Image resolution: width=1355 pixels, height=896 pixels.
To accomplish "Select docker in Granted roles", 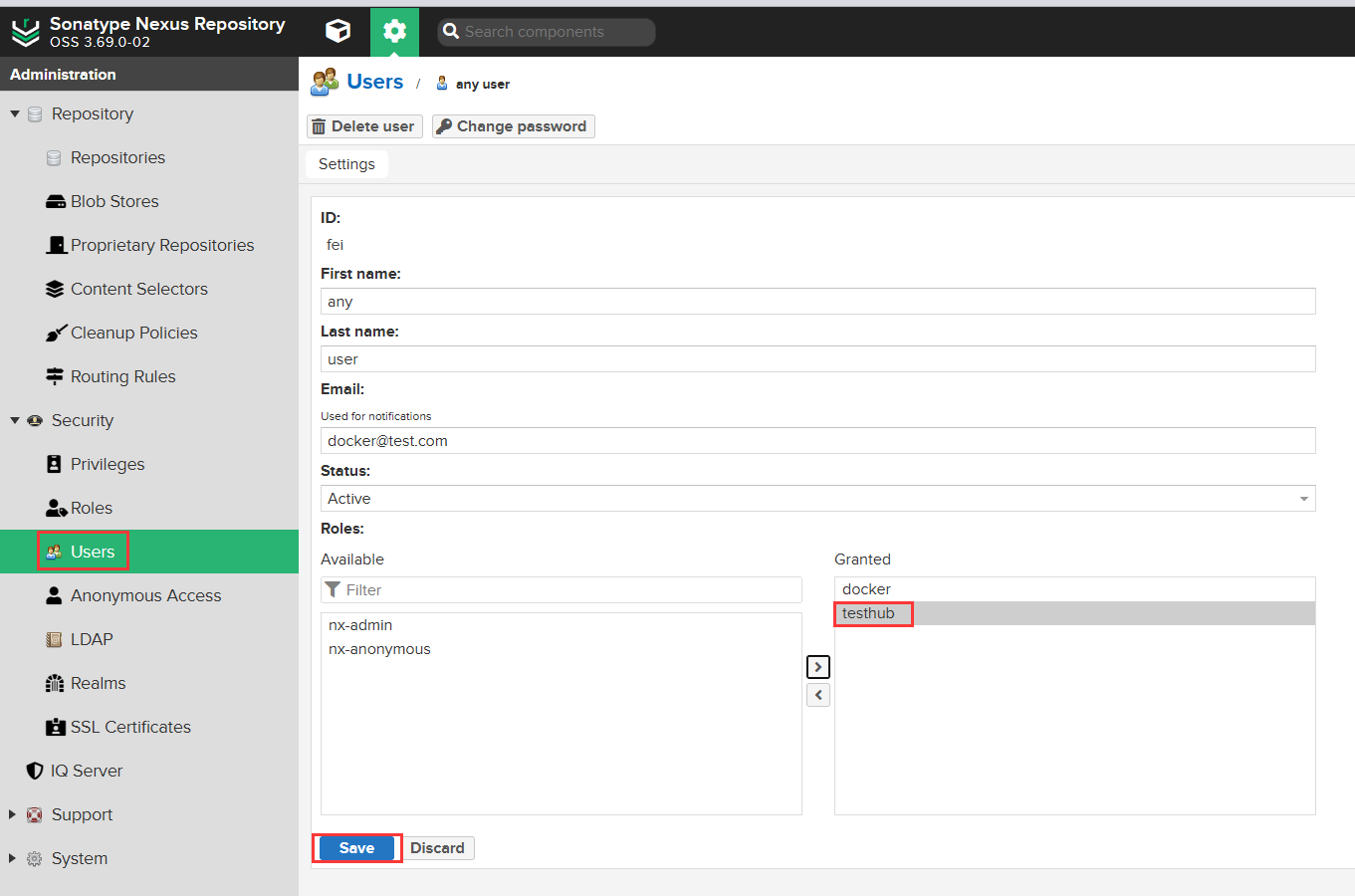I will pyautogui.click(x=1075, y=589).
